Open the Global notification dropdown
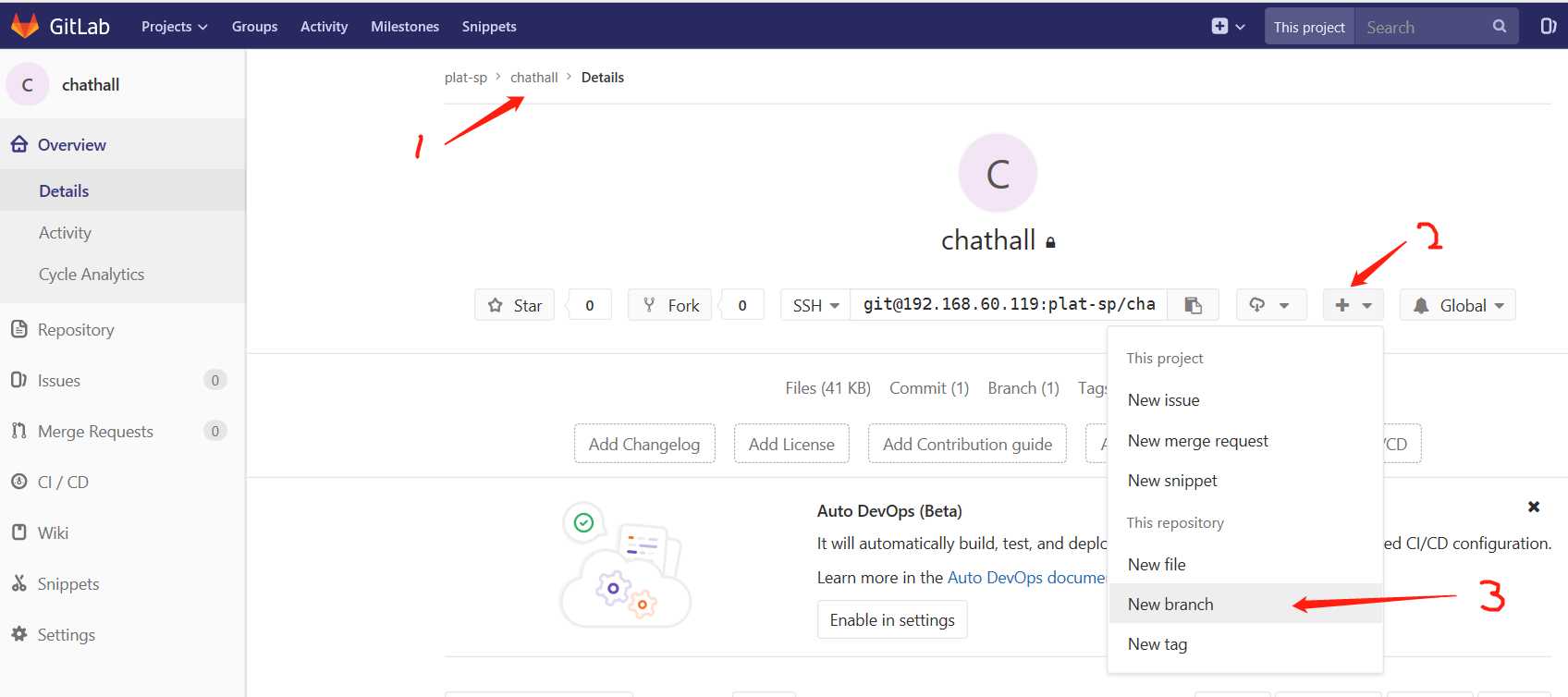 click(1458, 305)
